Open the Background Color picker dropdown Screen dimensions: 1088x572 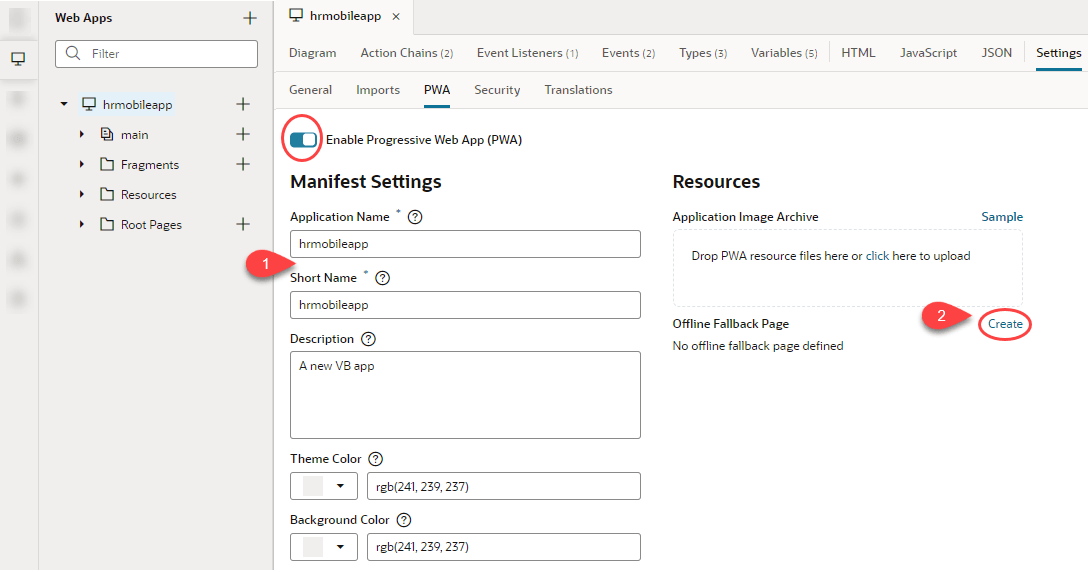[340, 546]
